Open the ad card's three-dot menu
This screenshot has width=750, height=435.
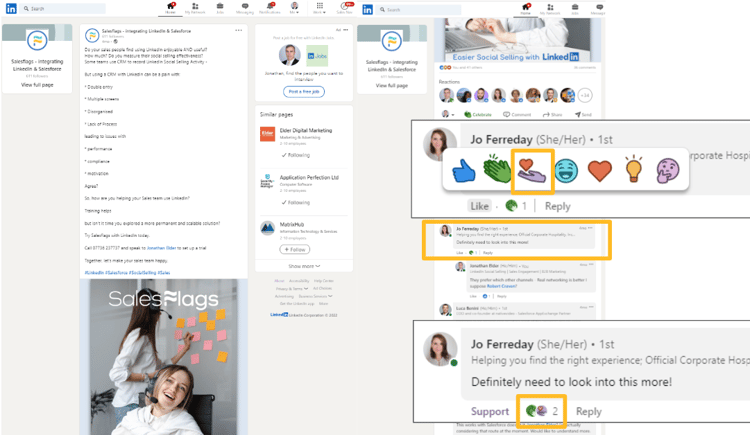click(346, 30)
